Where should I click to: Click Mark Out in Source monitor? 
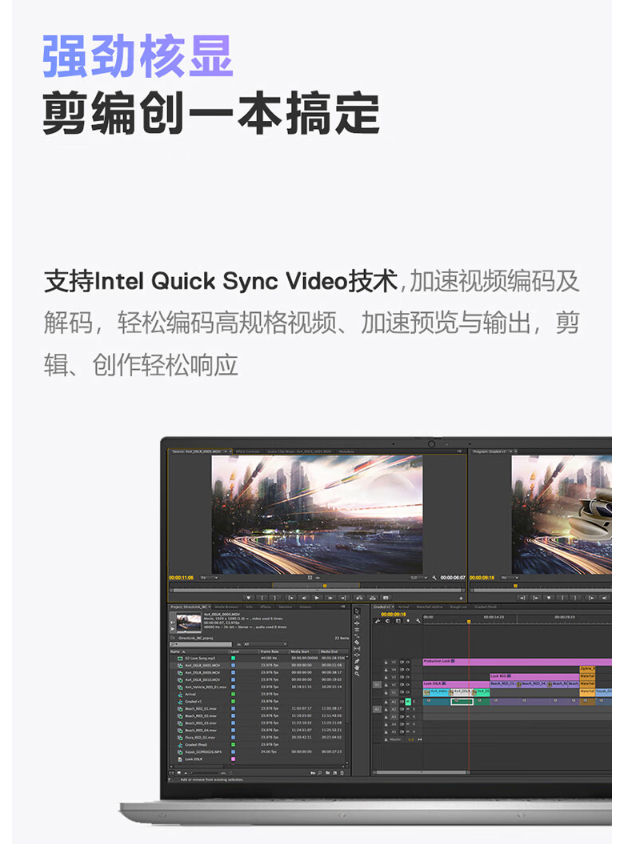pyautogui.click(x=275, y=597)
